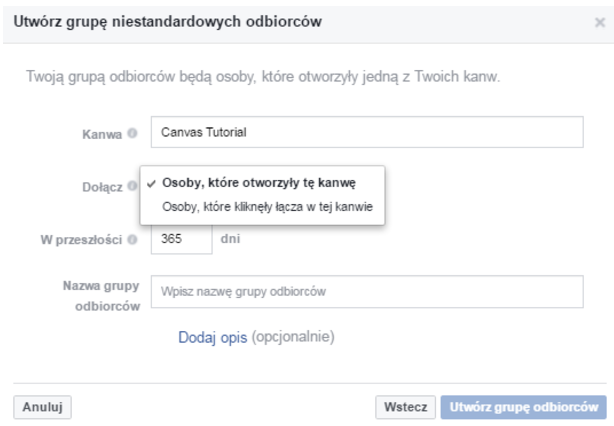
Task: Focus the 365 days input box
Action: click(x=181, y=240)
